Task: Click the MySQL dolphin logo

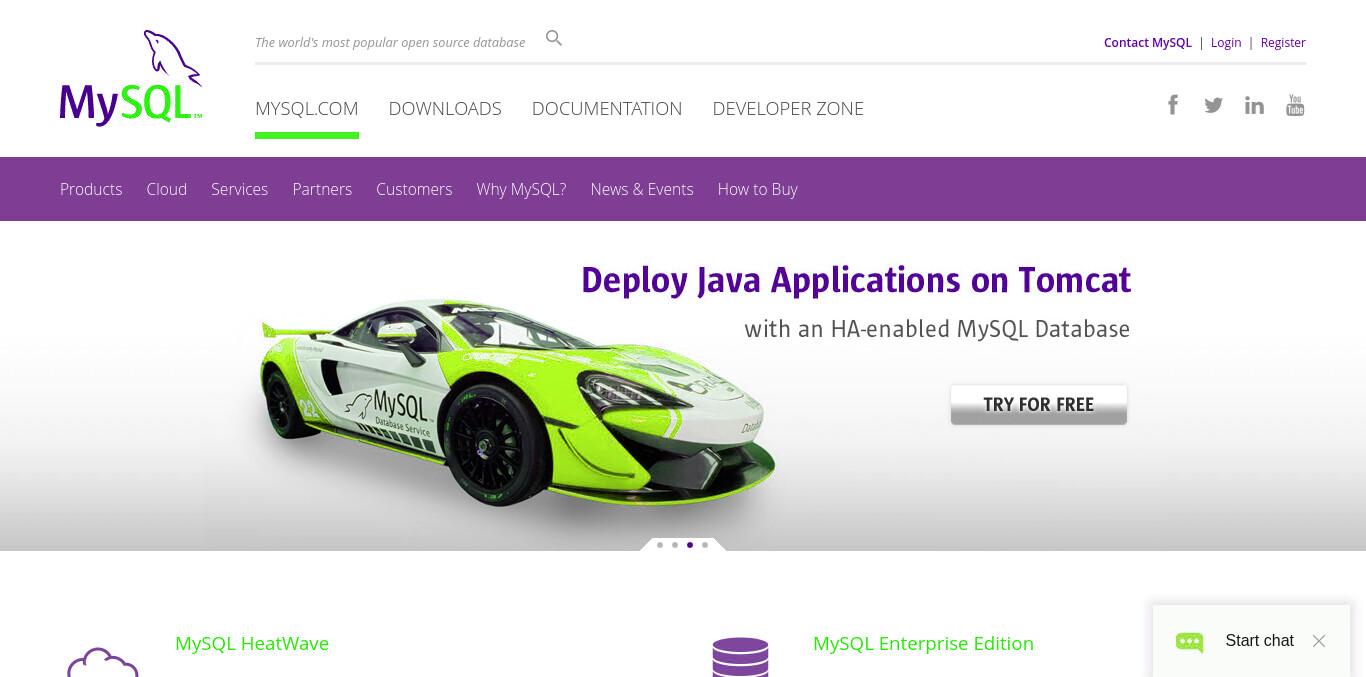Action: click(131, 78)
